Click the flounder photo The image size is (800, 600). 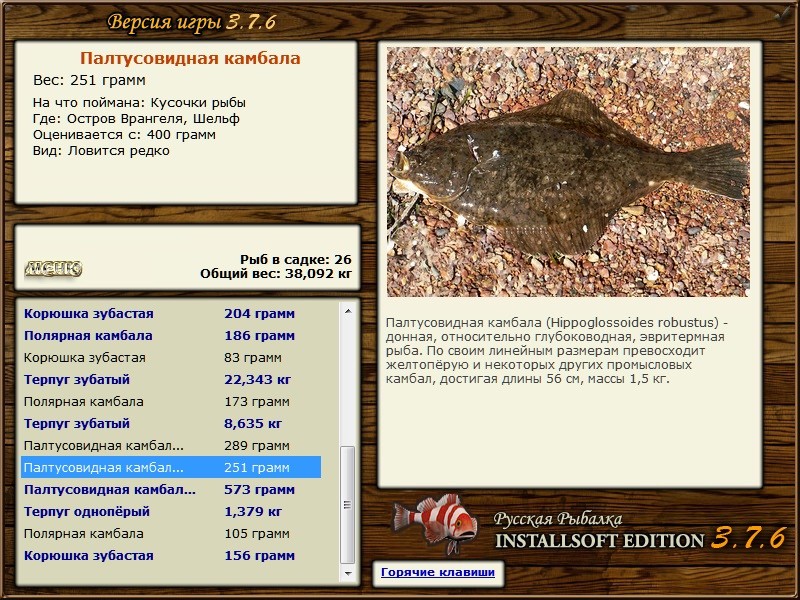click(568, 172)
